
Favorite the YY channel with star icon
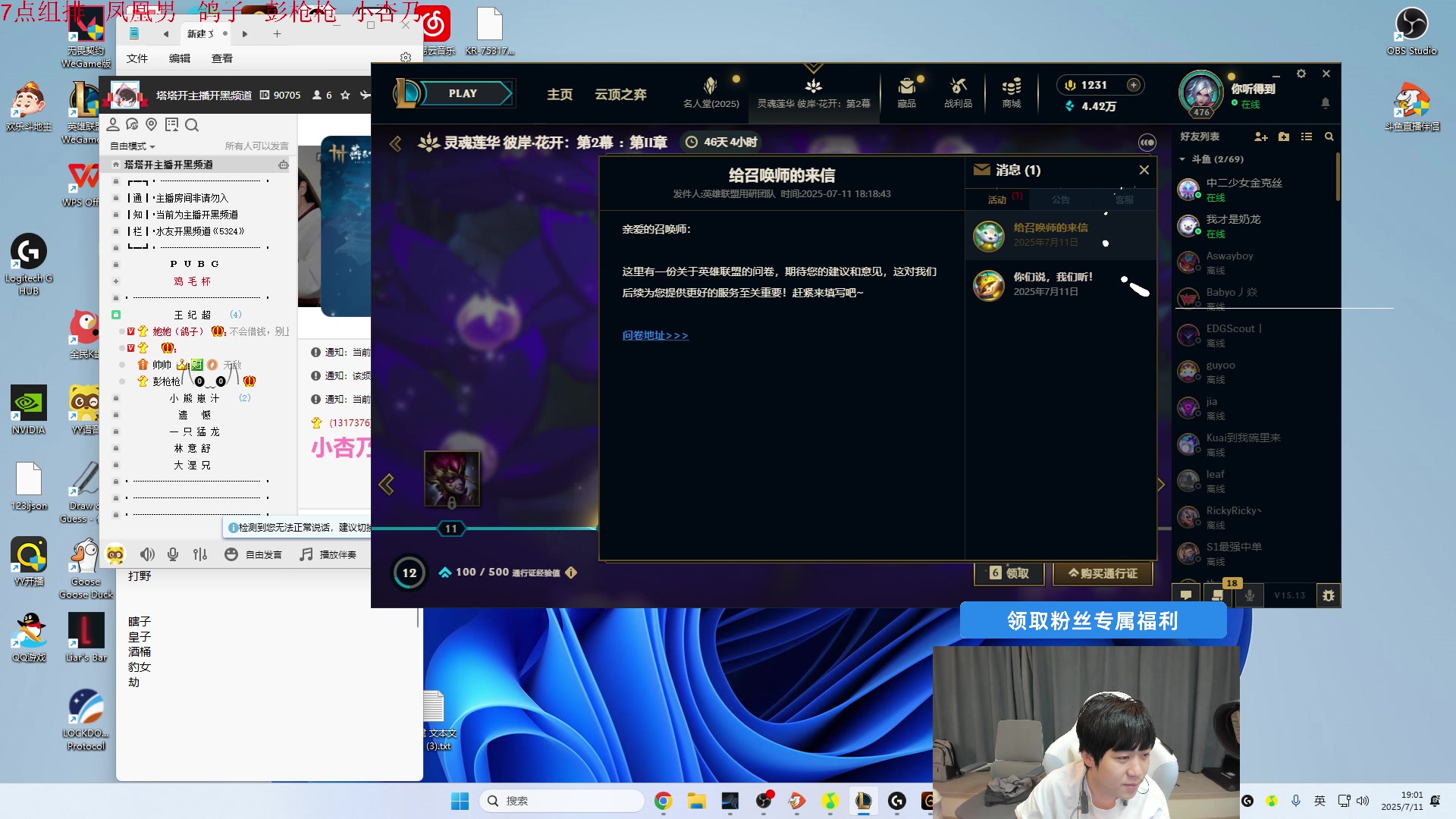(345, 95)
